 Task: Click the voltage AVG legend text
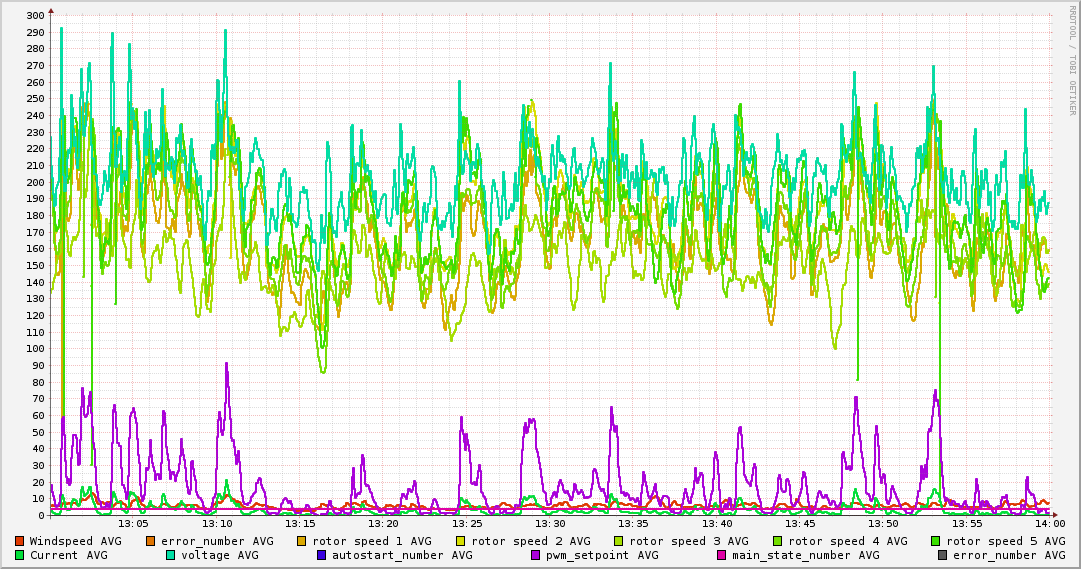[x=219, y=555]
